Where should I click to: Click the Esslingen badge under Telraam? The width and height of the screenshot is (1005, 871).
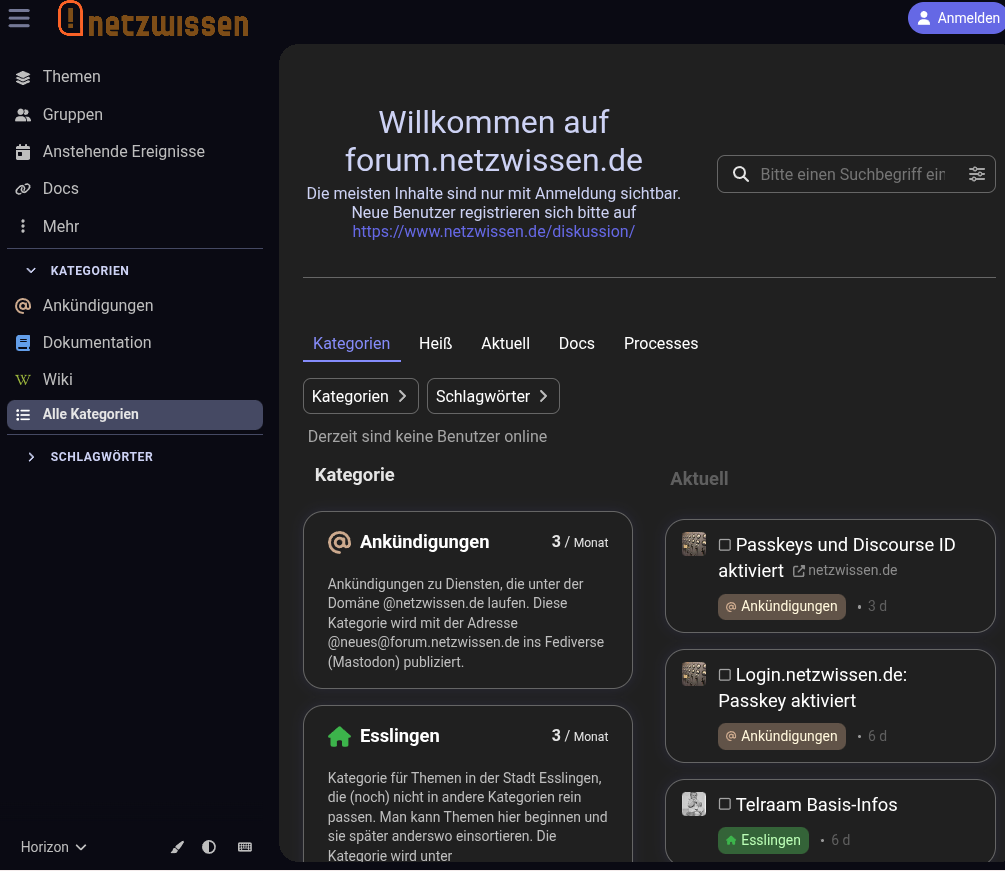coord(763,840)
